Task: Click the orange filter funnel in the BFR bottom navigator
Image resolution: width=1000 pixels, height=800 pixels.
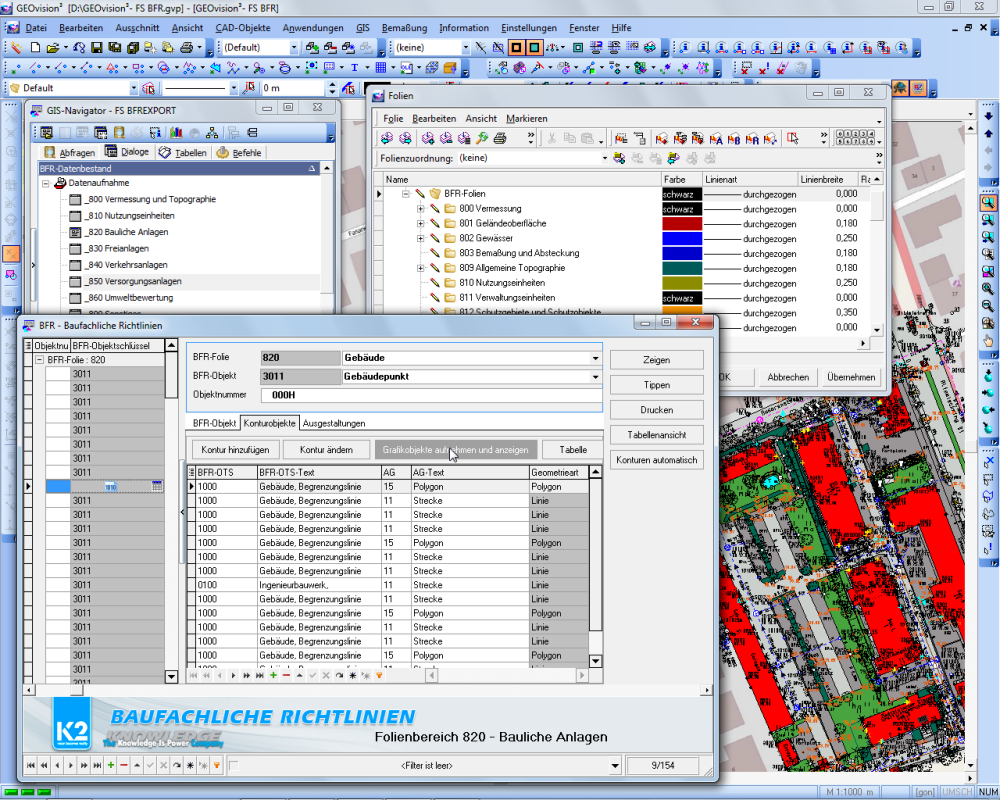Action: coord(217,765)
